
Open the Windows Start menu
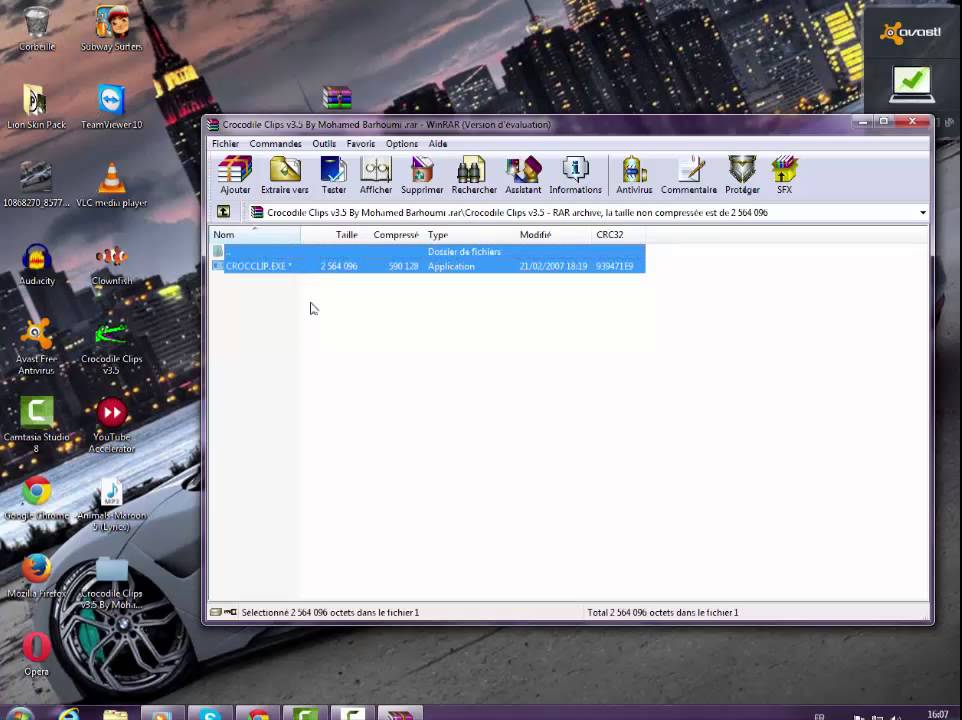tap(20, 714)
